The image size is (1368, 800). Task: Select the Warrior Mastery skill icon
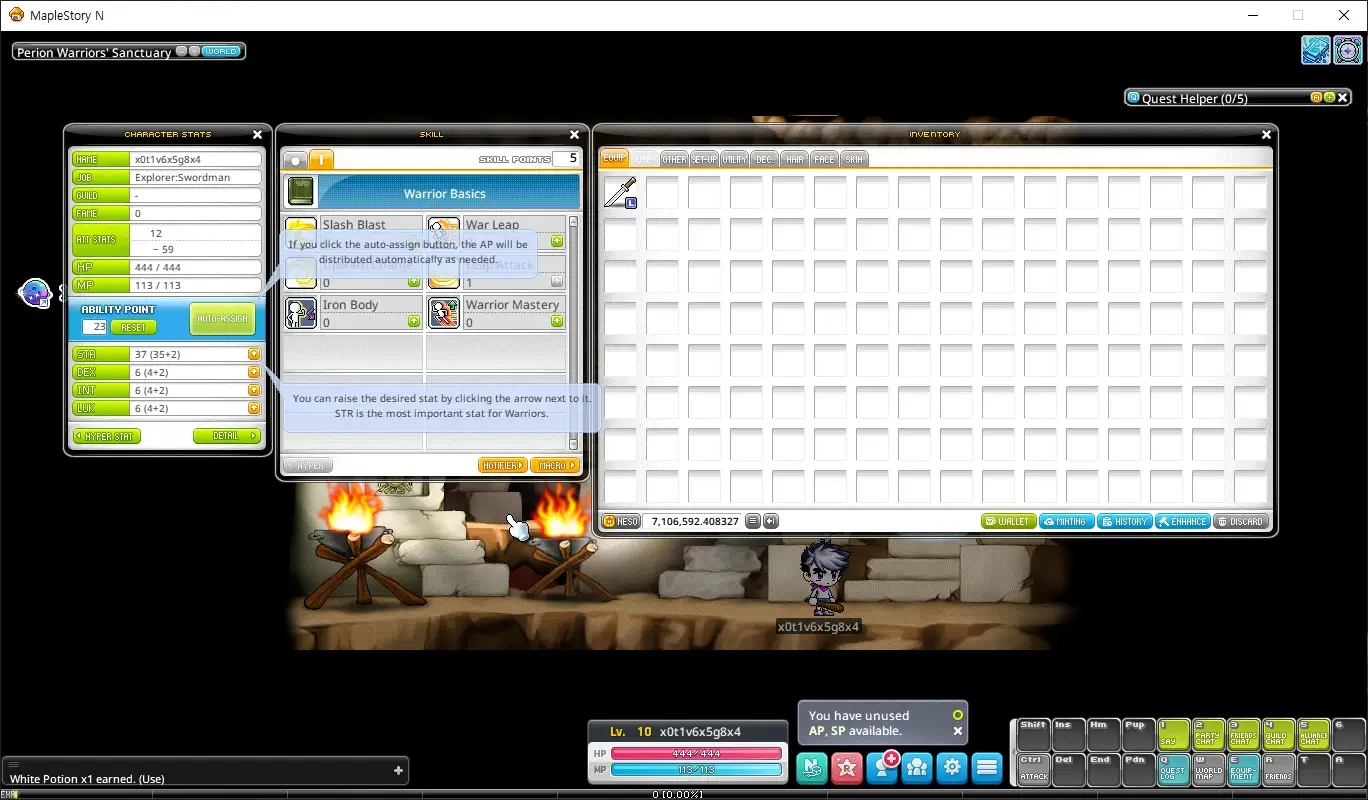click(x=444, y=313)
